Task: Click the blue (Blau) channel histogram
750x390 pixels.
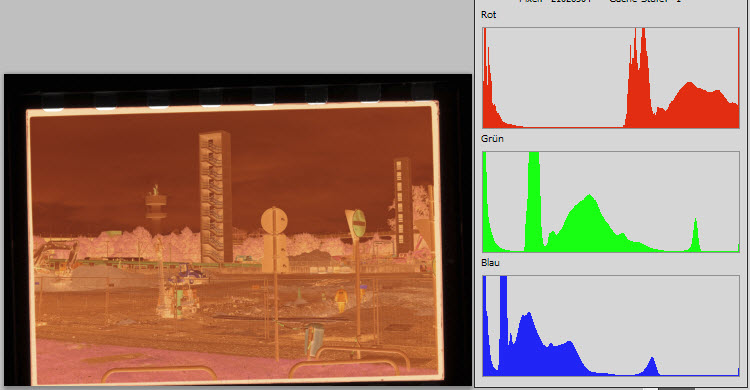Action: tap(611, 326)
